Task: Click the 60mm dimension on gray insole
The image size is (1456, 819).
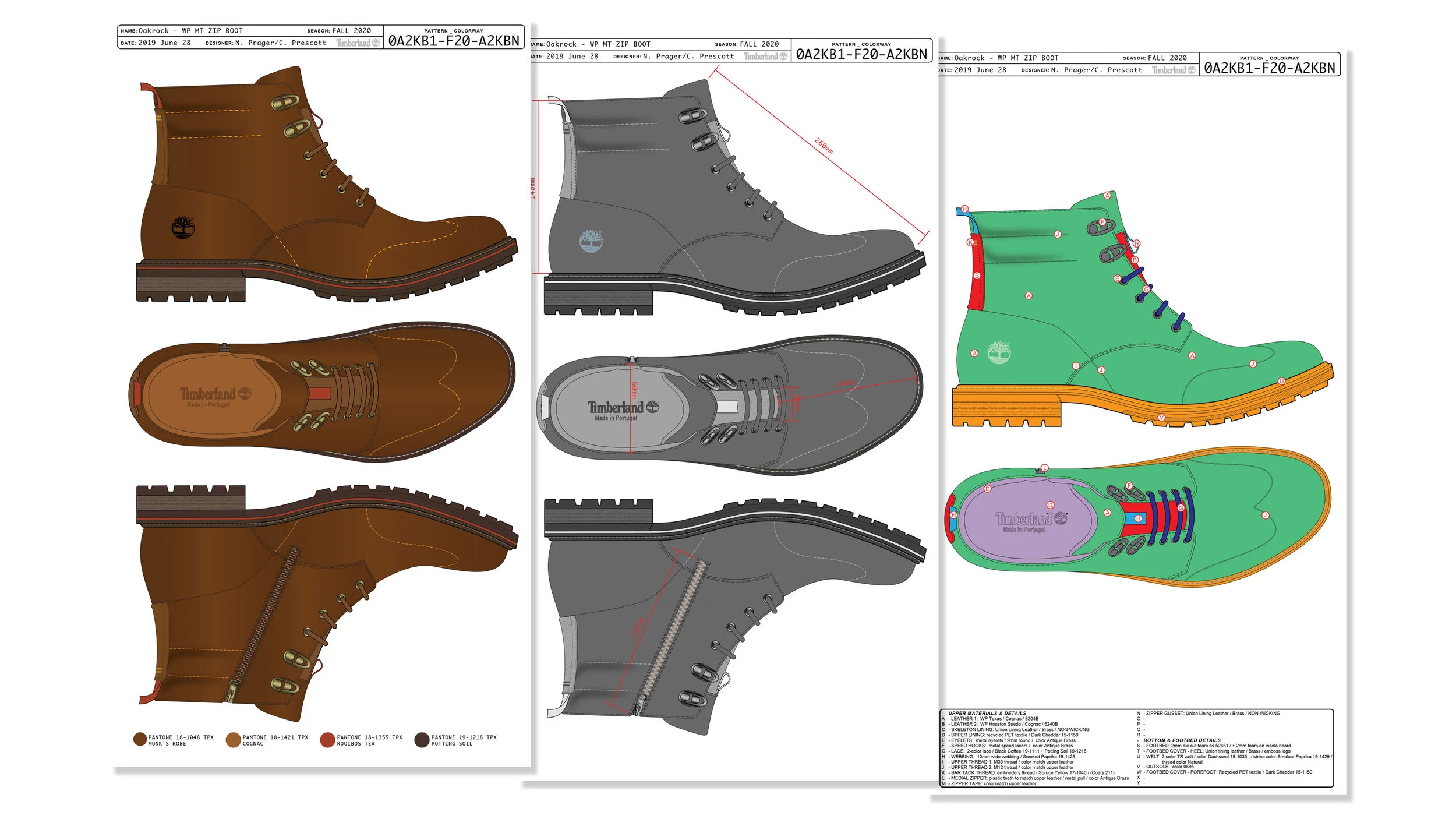Action: 634,390
